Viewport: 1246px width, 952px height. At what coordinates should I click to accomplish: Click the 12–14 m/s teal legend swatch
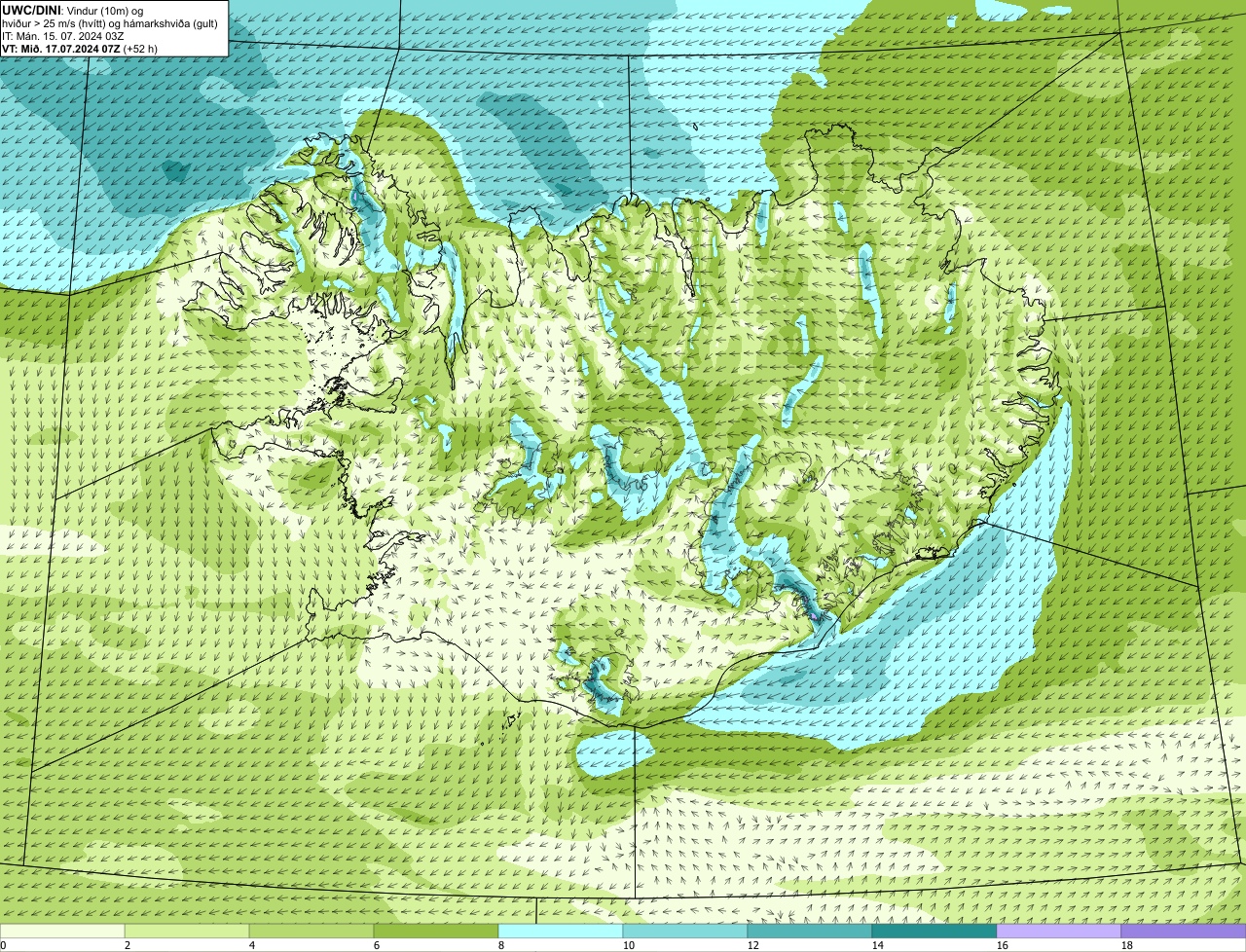click(x=810, y=932)
